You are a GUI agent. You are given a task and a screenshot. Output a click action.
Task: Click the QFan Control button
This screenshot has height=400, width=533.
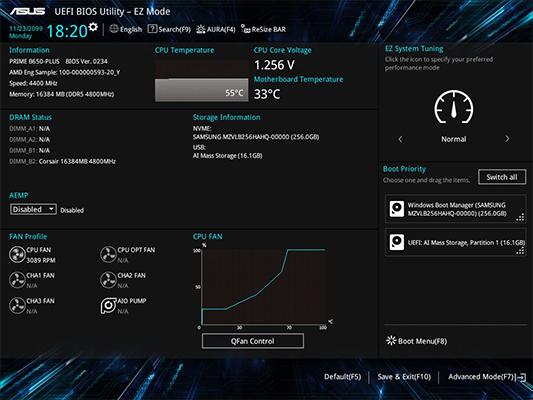(253, 341)
